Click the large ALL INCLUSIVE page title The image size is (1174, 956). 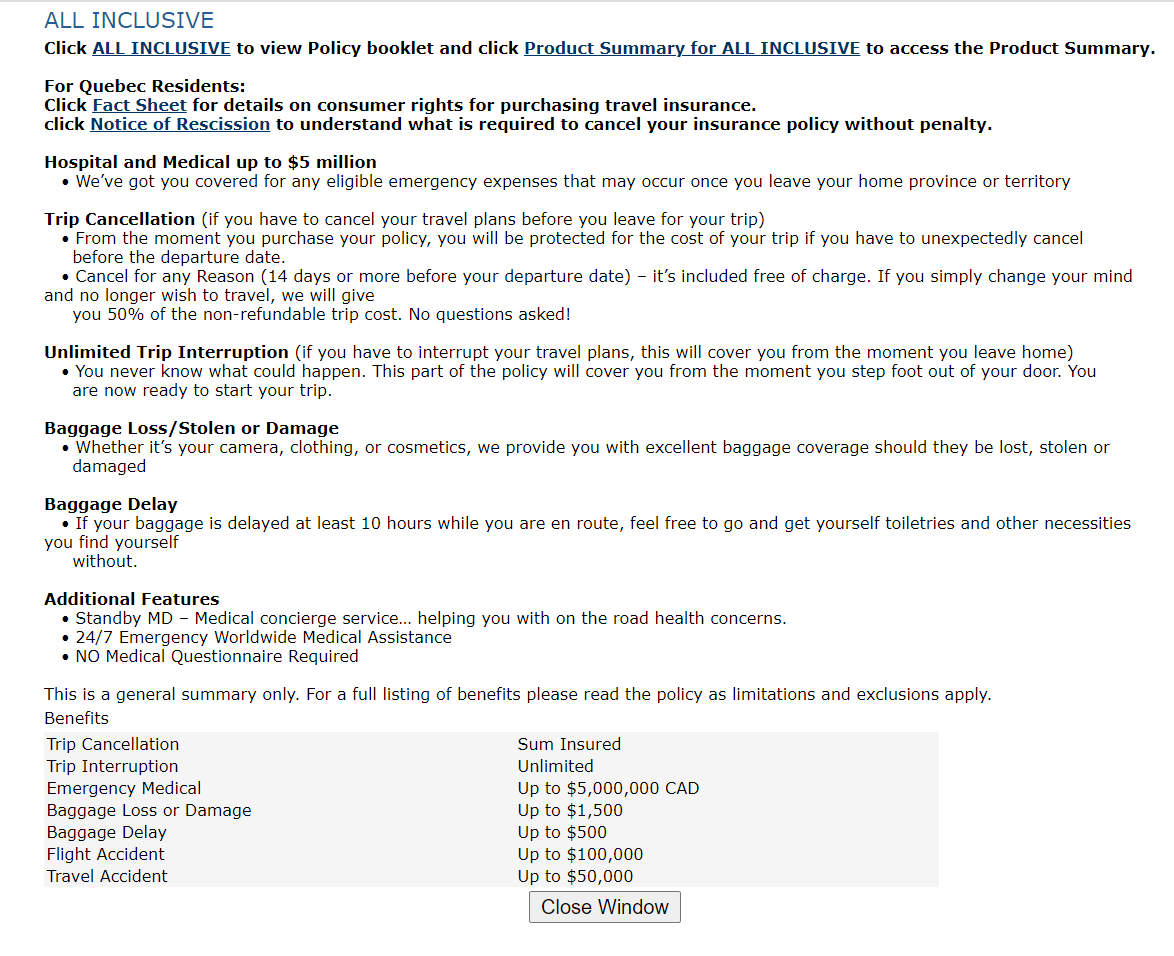point(129,21)
